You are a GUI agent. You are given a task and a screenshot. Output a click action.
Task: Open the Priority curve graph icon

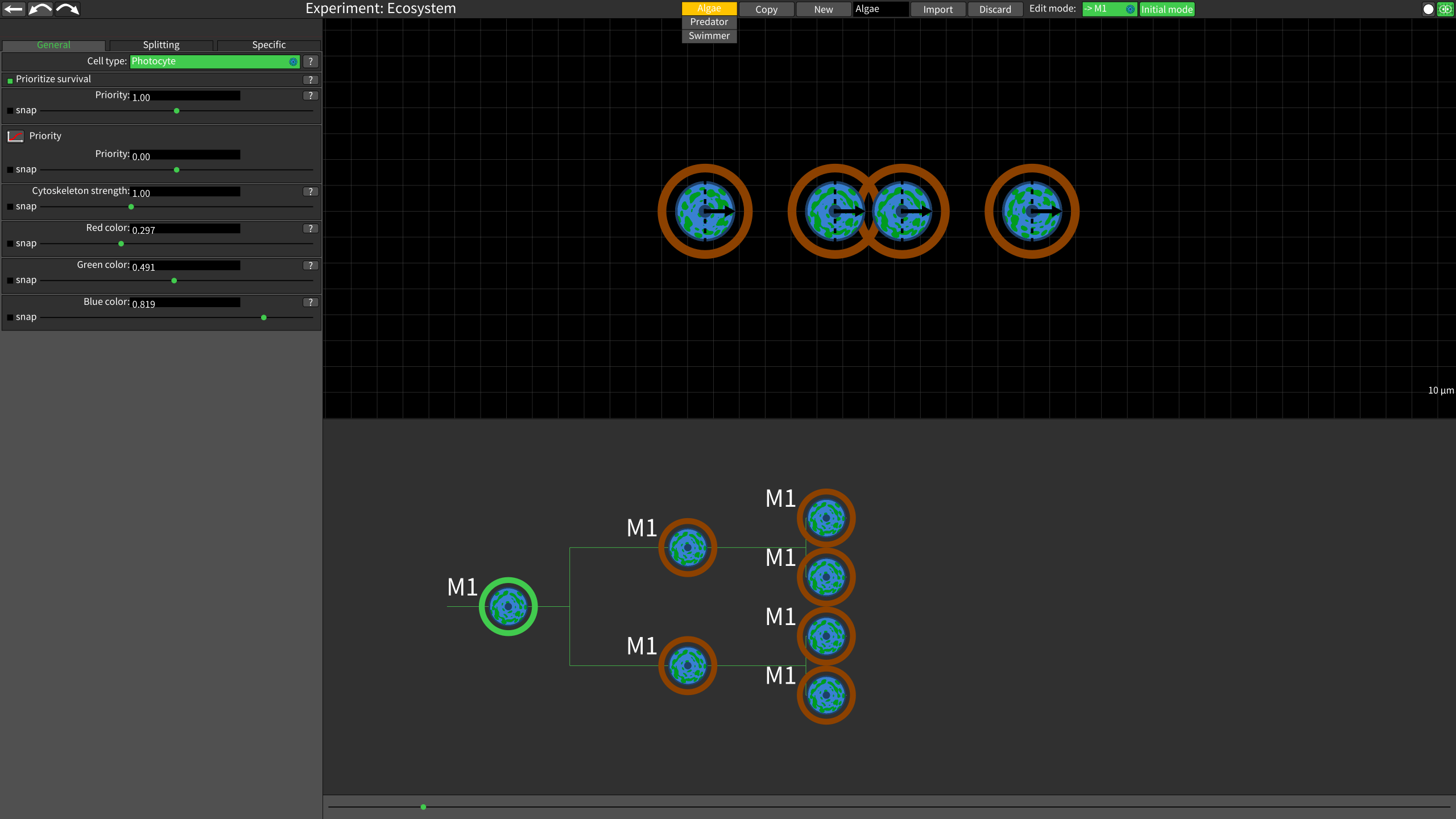point(15,136)
